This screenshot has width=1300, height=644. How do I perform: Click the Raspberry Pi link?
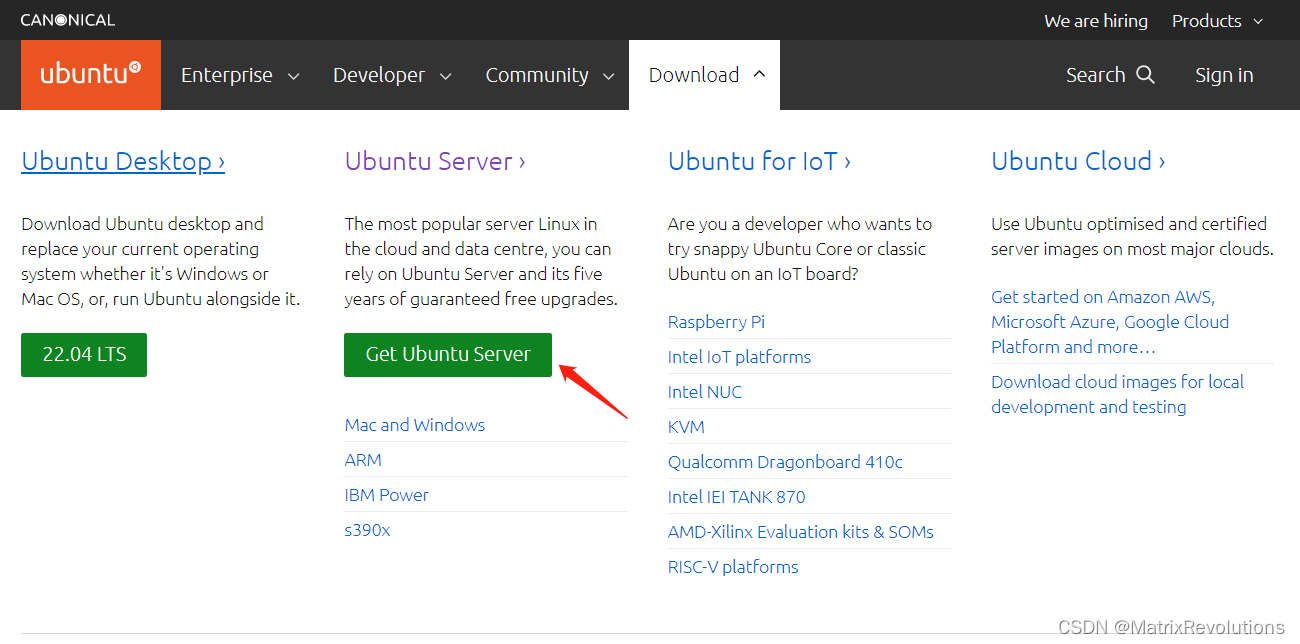point(716,321)
